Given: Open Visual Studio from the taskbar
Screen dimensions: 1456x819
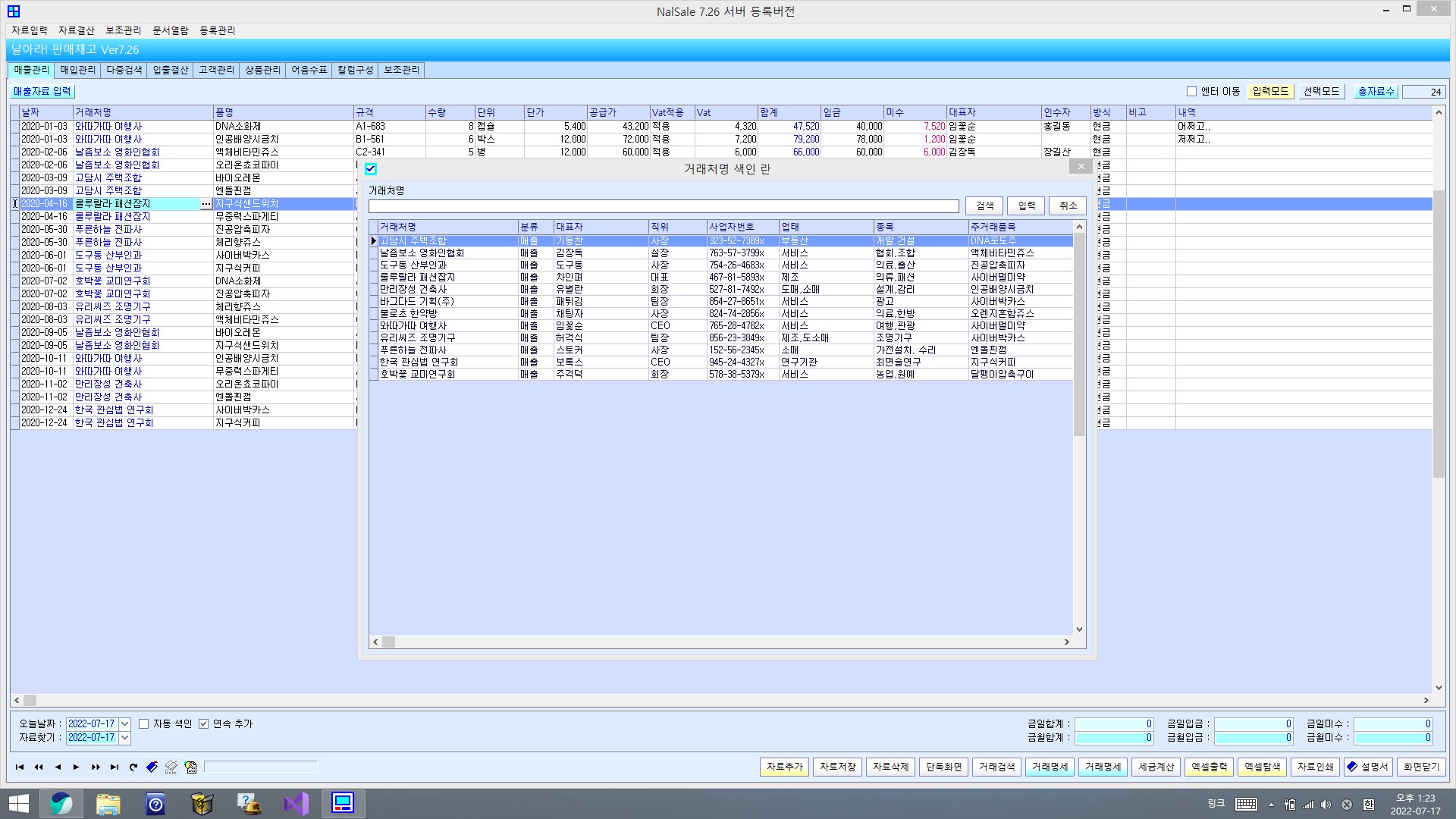Looking at the screenshot, I should click(x=296, y=803).
